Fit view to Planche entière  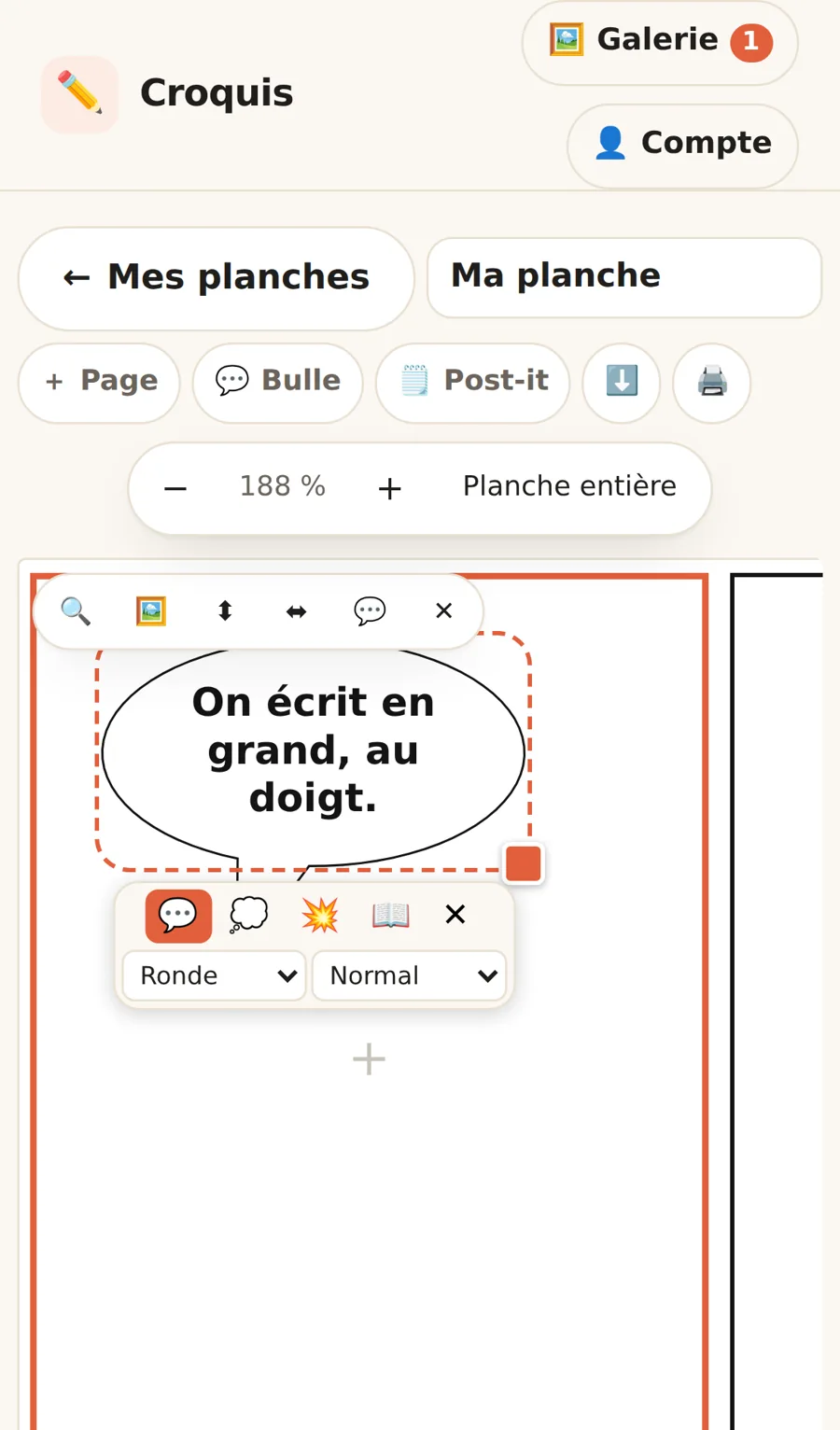click(569, 486)
